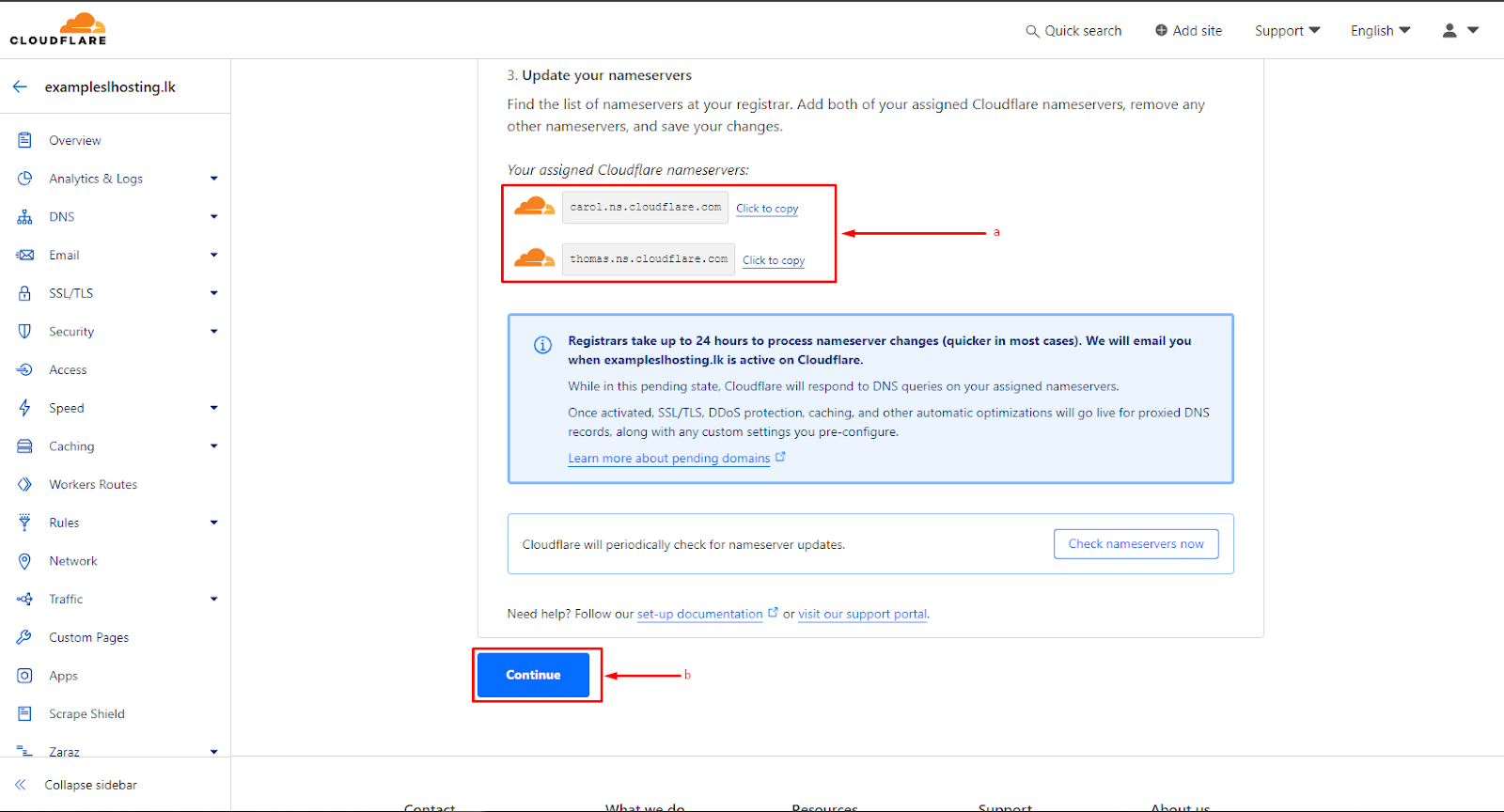Click the Access arrow icon
The width and height of the screenshot is (1504, 812).
24,370
